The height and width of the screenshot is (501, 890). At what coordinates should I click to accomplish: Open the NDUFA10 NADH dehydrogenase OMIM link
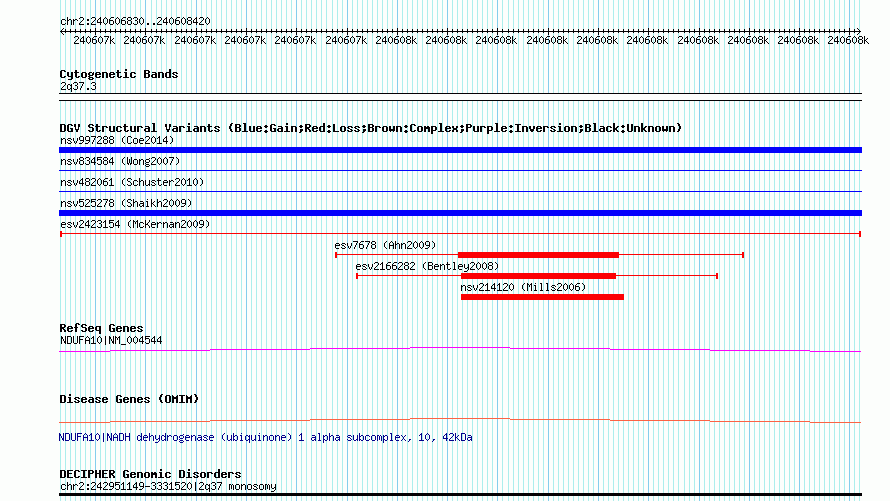tap(265, 437)
